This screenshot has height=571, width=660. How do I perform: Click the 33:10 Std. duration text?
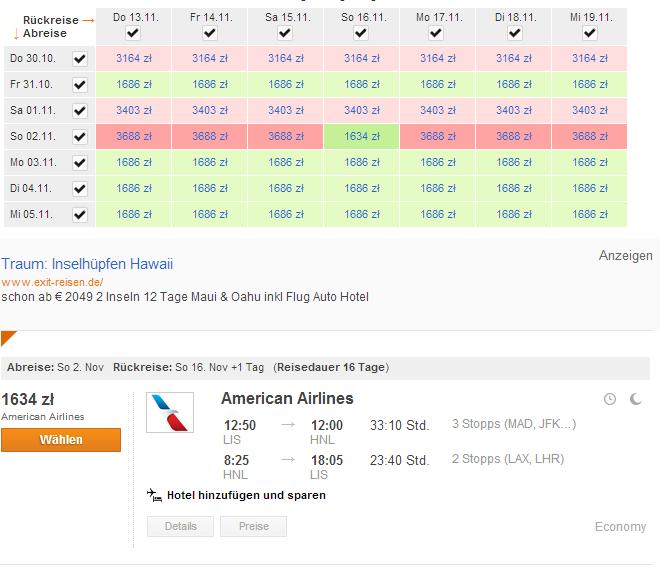point(399,425)
